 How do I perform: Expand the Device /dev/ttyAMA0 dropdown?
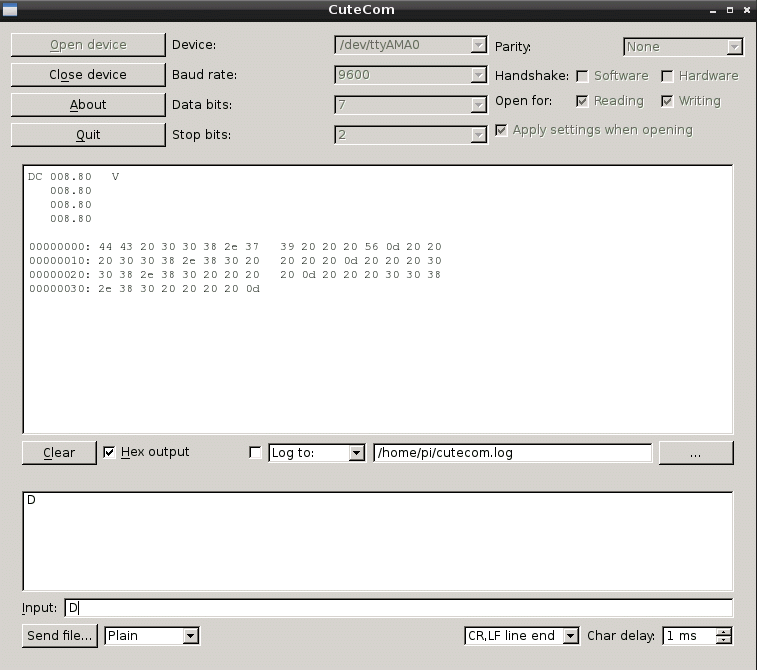[x=478, y=45]
